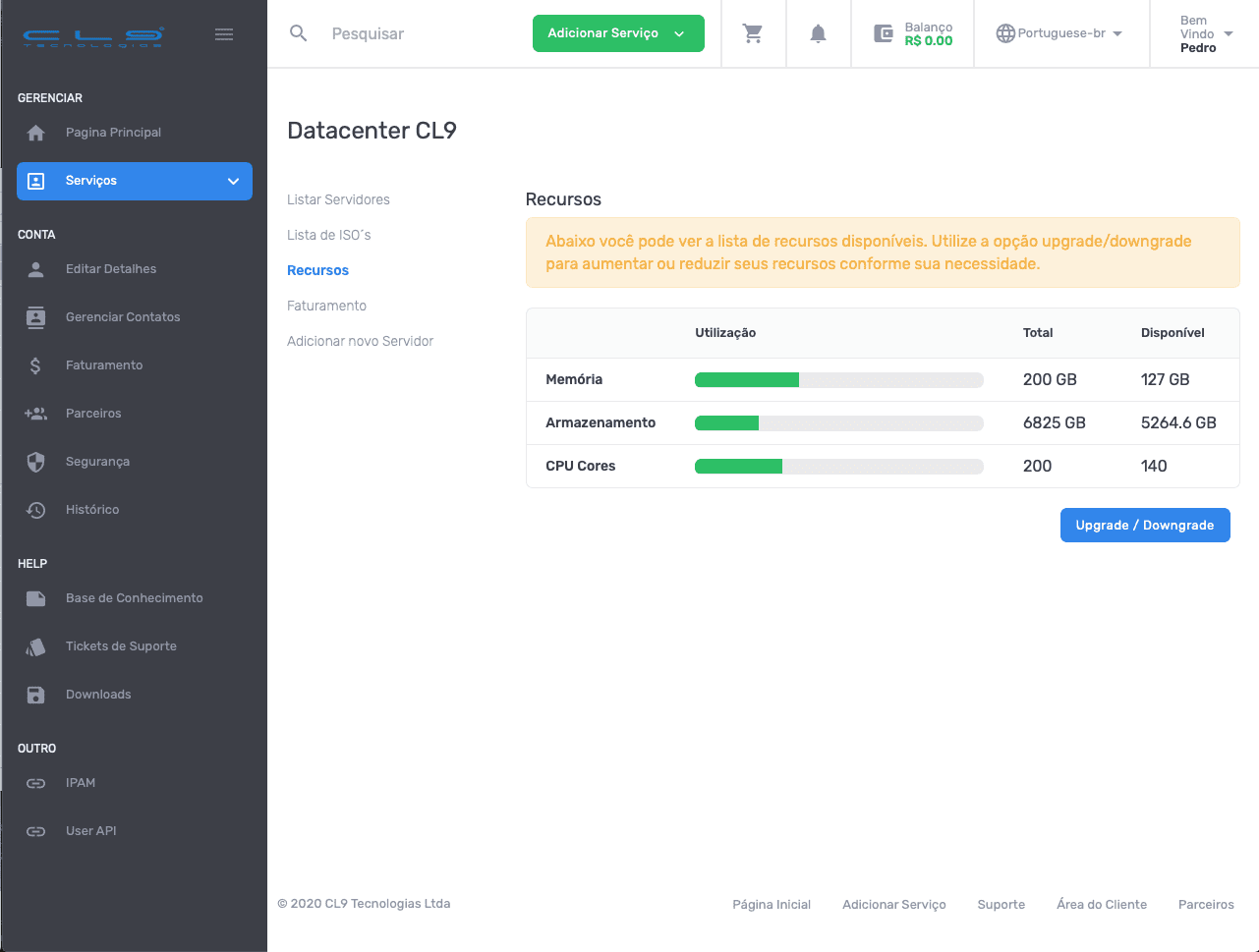Go to Adicionar novo Servidor

(x=360, y=341)
